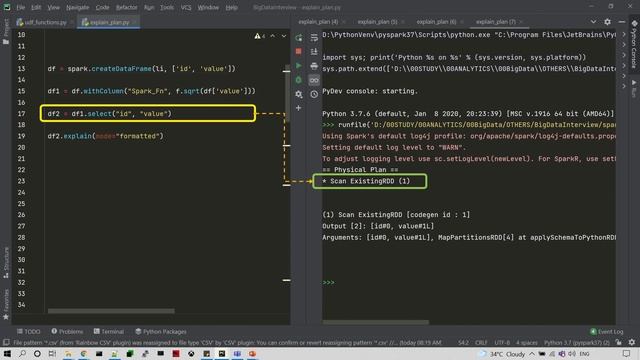Open the tool window options gear

[607, 22]
